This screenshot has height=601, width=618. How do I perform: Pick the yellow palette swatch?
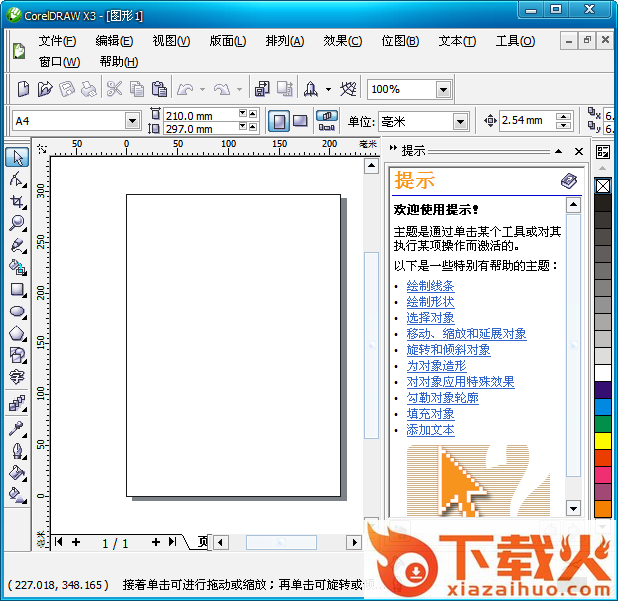(x=603, y=441)
